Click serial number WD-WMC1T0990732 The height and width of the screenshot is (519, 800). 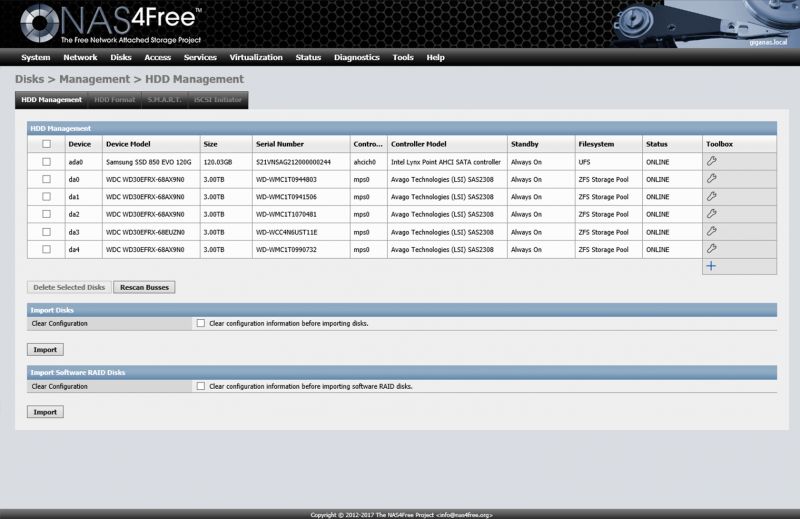click(286, 249)
